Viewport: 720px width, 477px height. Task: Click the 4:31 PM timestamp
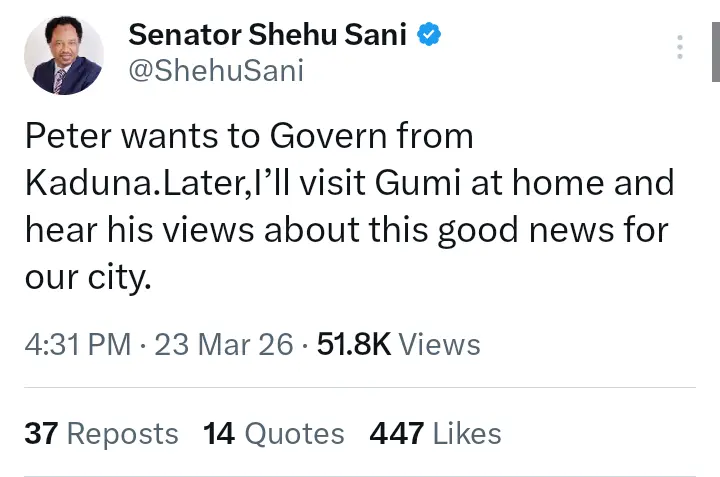coord(78,345)
